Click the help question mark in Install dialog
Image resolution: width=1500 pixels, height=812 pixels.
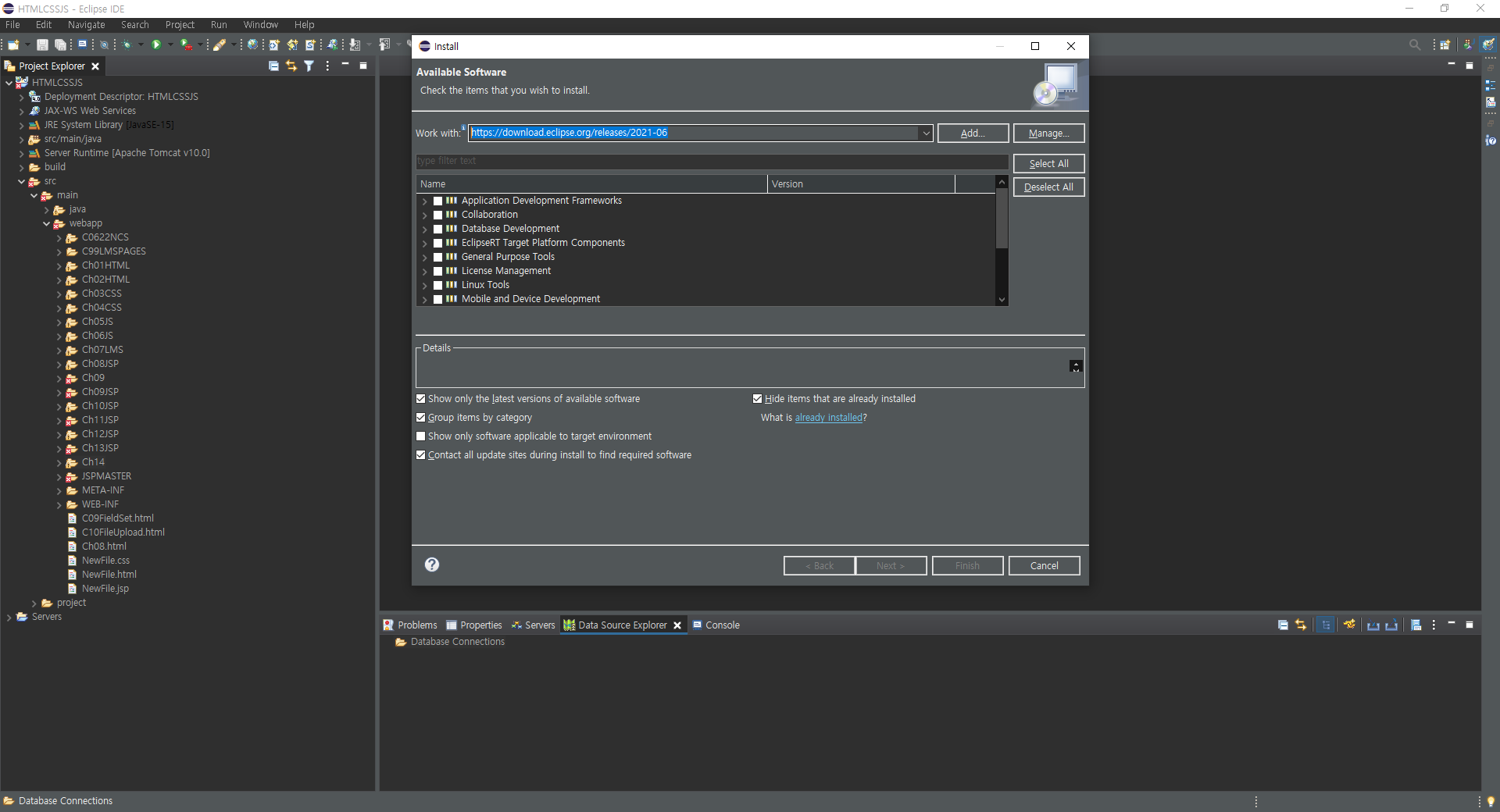point(432,564)
